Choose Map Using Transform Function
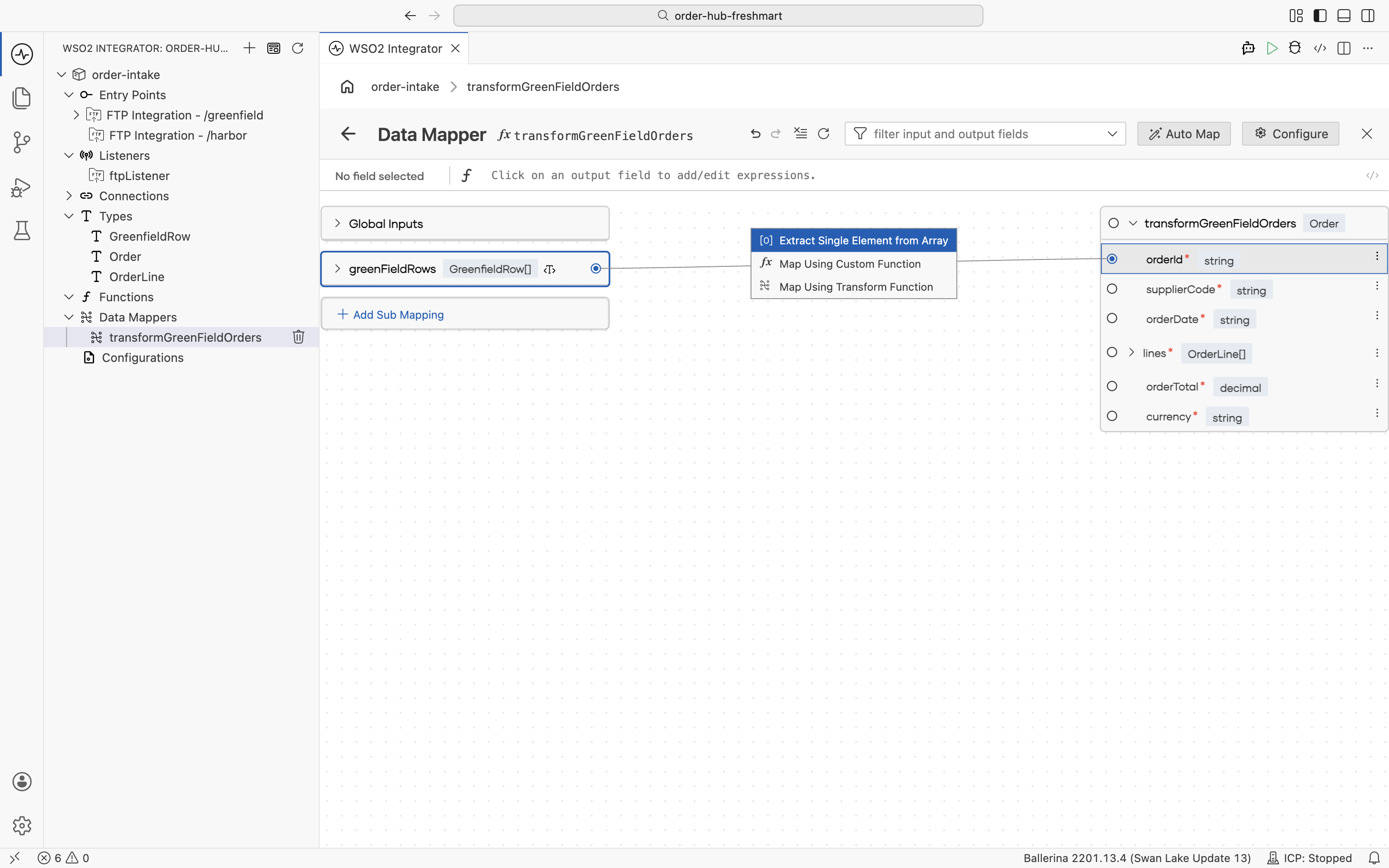Screen dimensions: 1389x868 [x=853, y=287]
